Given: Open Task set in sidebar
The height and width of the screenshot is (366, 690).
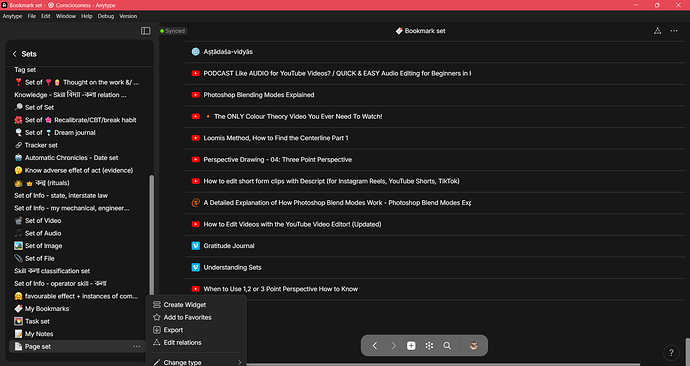Looking at the screenshot, I should [x=37, y=321].
